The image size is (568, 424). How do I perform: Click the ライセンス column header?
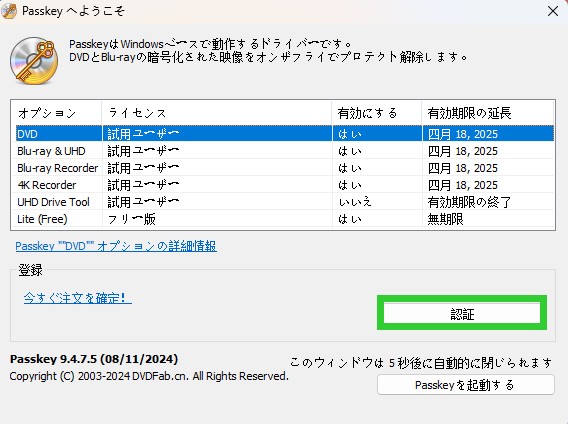217,113
